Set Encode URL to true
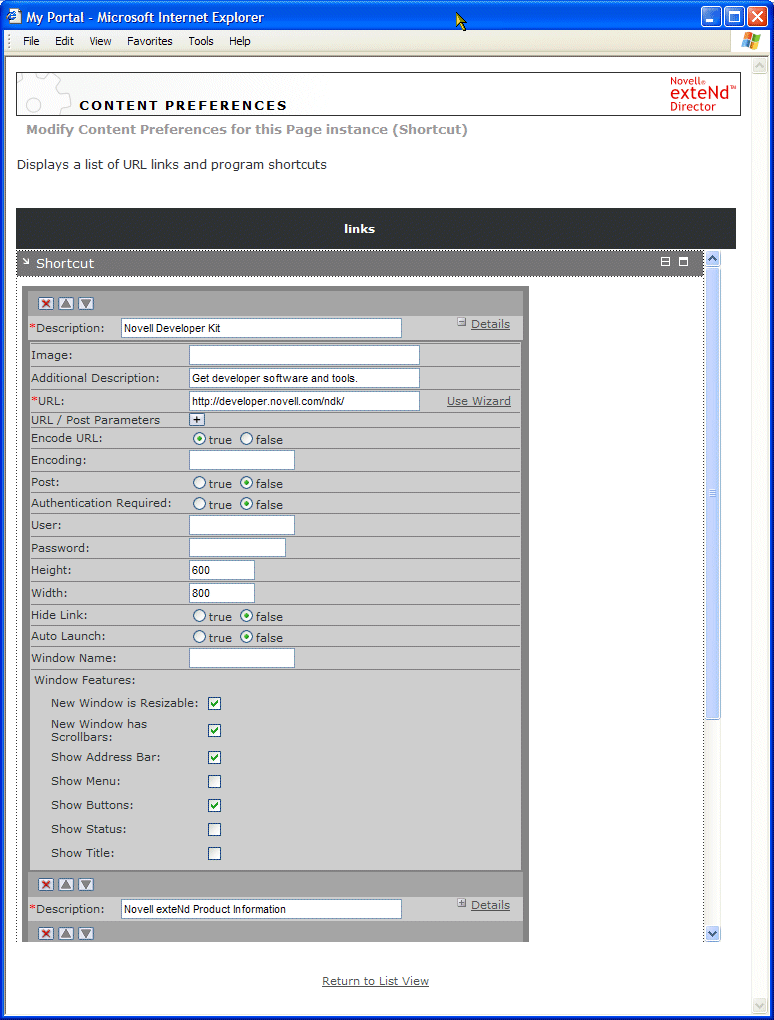774x1020 pixels. coord(199,439)
